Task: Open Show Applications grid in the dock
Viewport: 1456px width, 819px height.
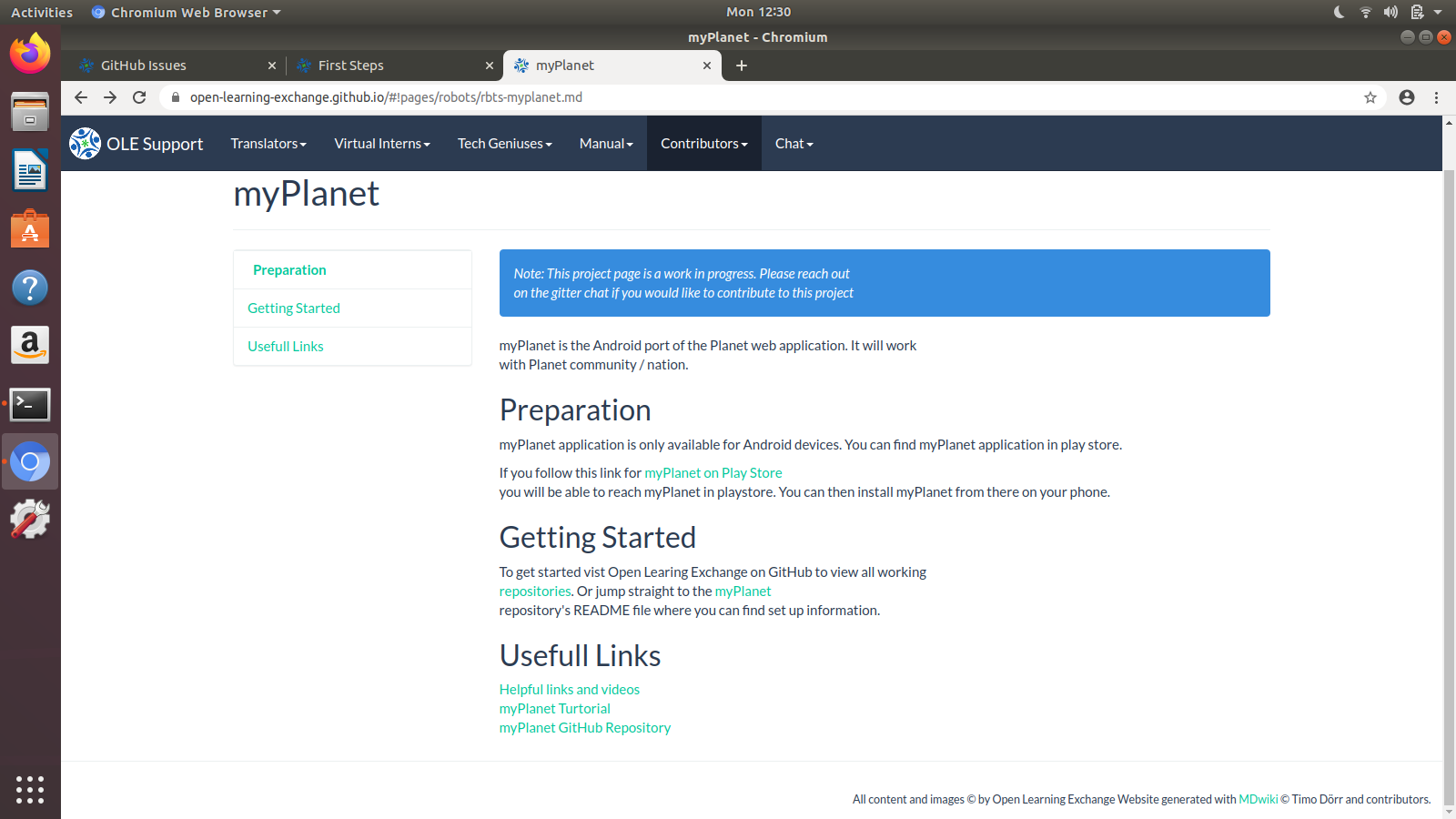Action: coord(30,790)
